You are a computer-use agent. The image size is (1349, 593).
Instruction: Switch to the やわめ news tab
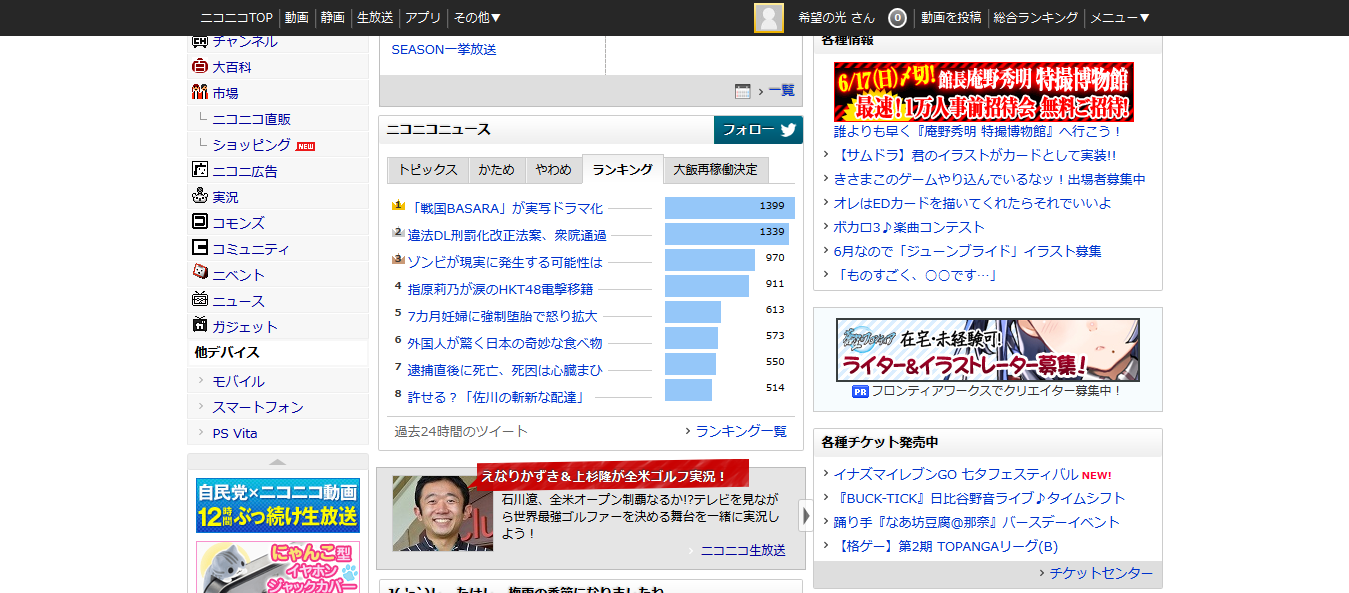coord(554,170)
